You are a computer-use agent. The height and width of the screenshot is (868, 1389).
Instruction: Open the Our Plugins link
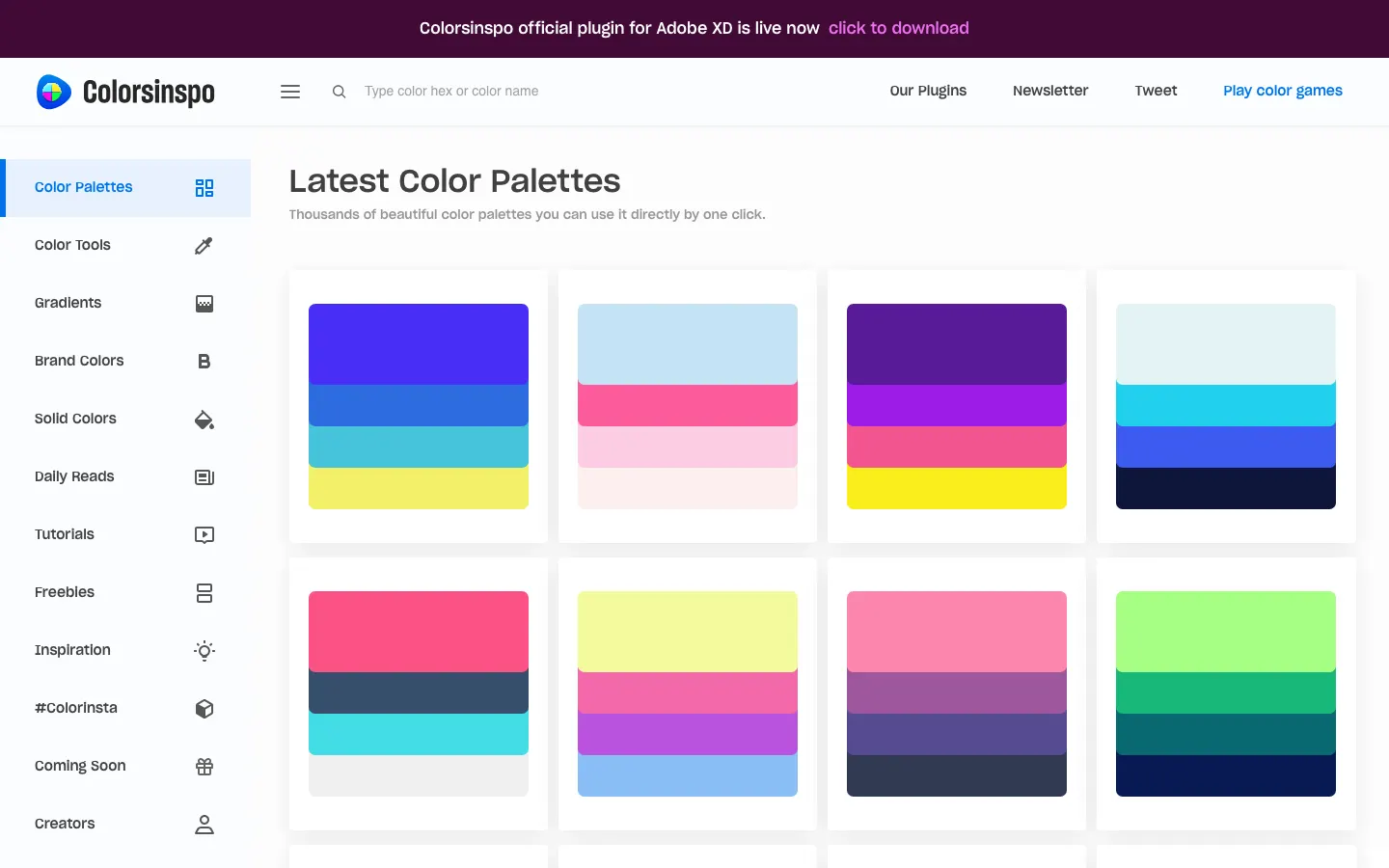[x=927, y=91]
